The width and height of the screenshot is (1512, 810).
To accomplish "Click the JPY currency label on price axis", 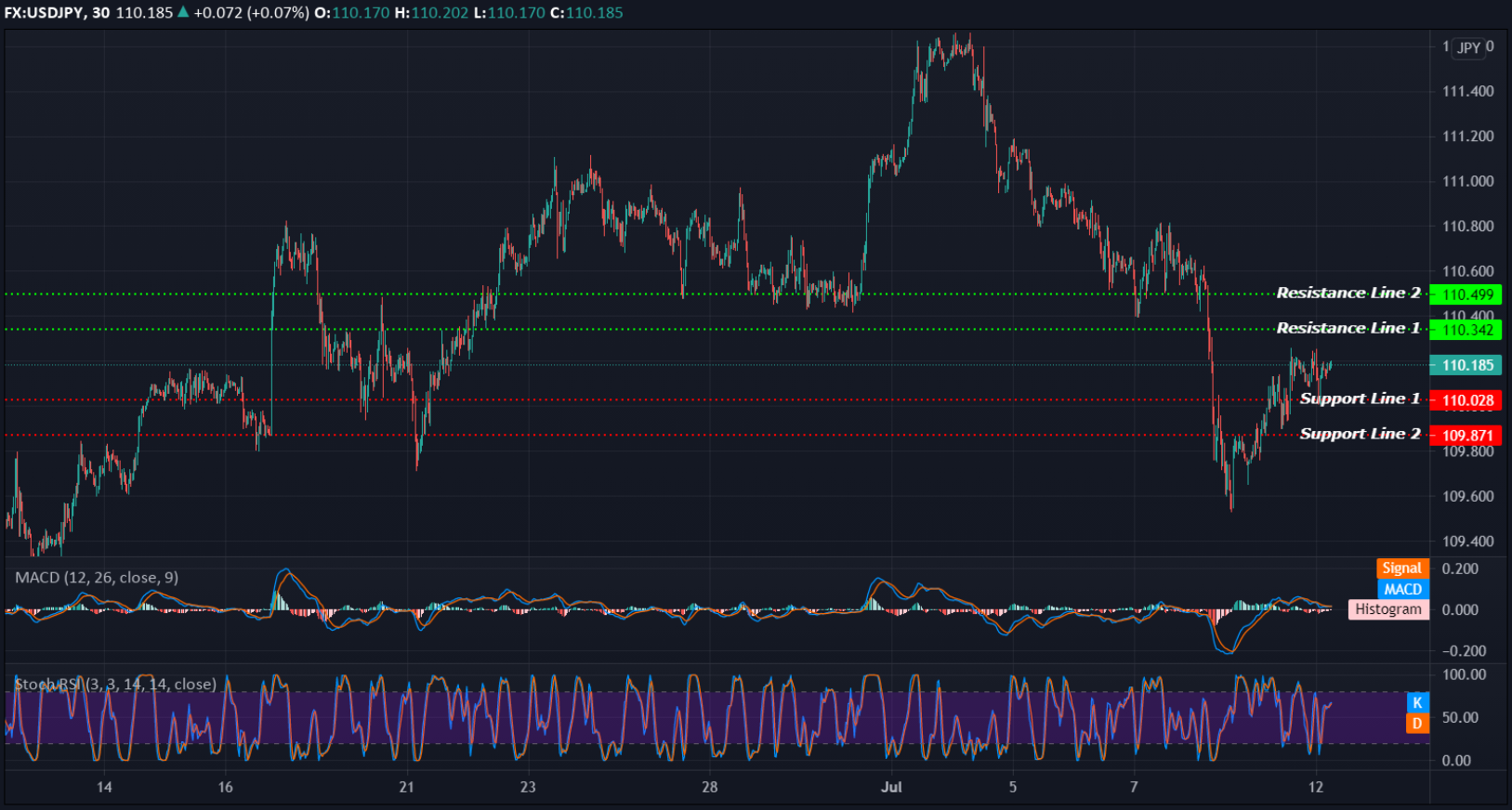I will (x=1469, y=47).
